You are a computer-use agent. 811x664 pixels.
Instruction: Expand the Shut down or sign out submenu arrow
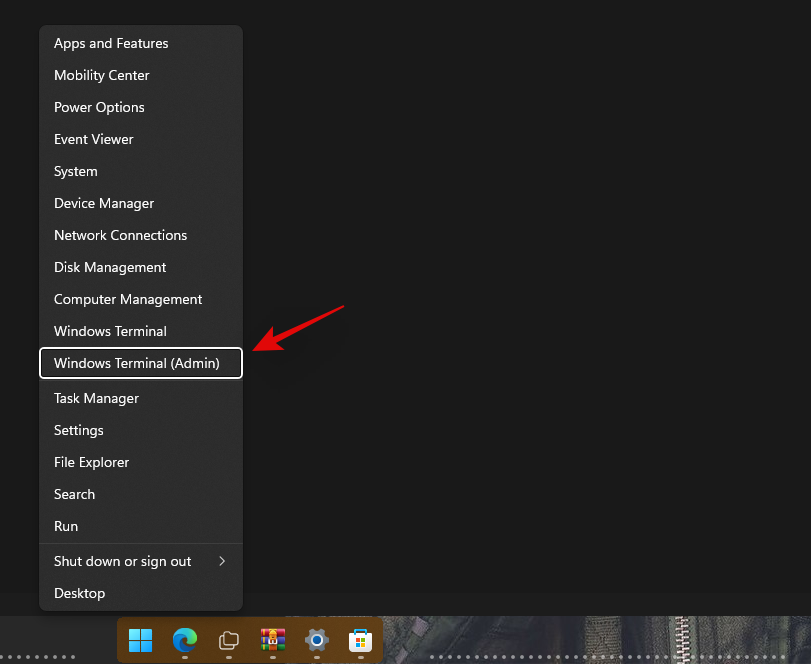[222, 562]
